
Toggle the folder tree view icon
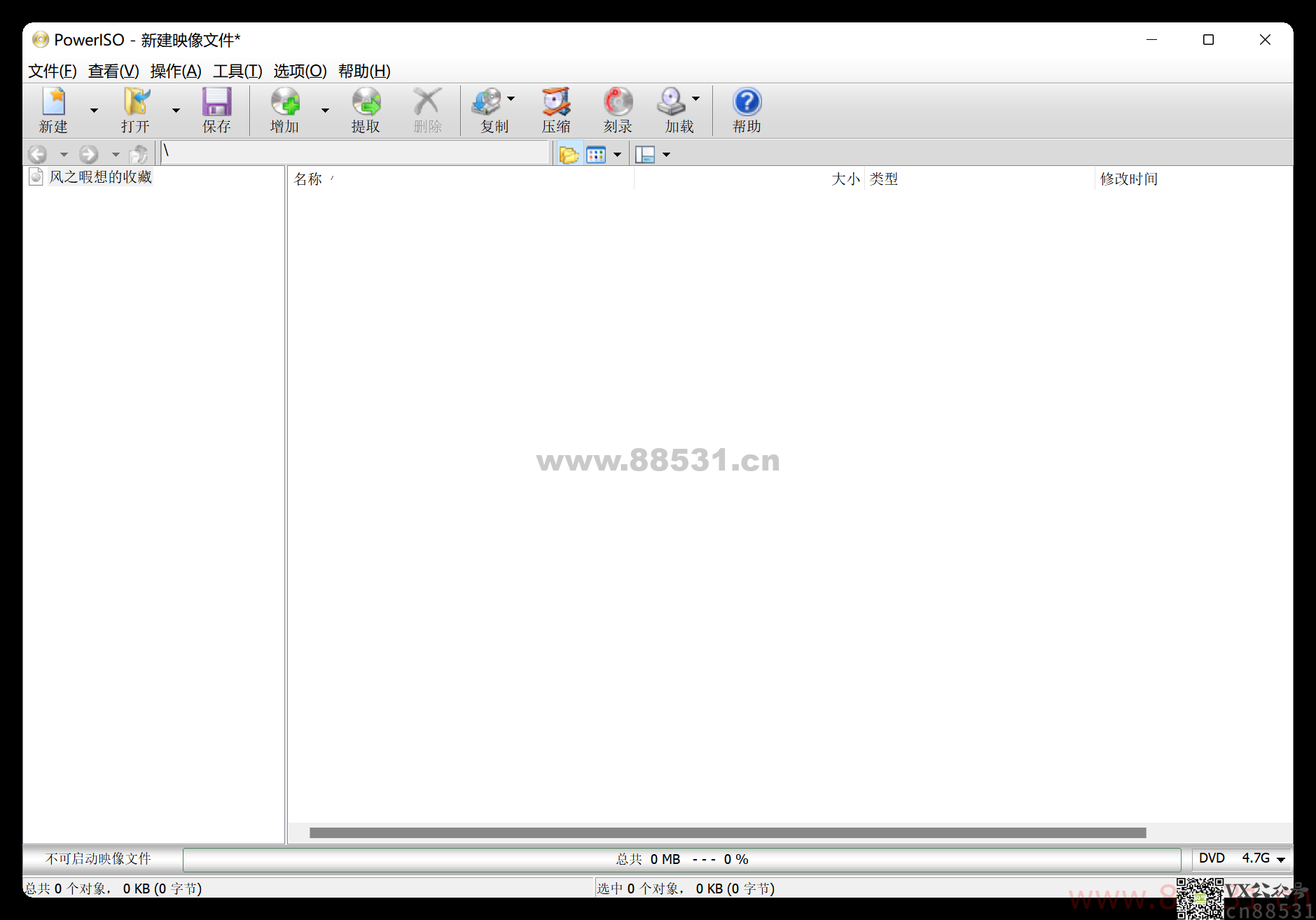(569, 154)
